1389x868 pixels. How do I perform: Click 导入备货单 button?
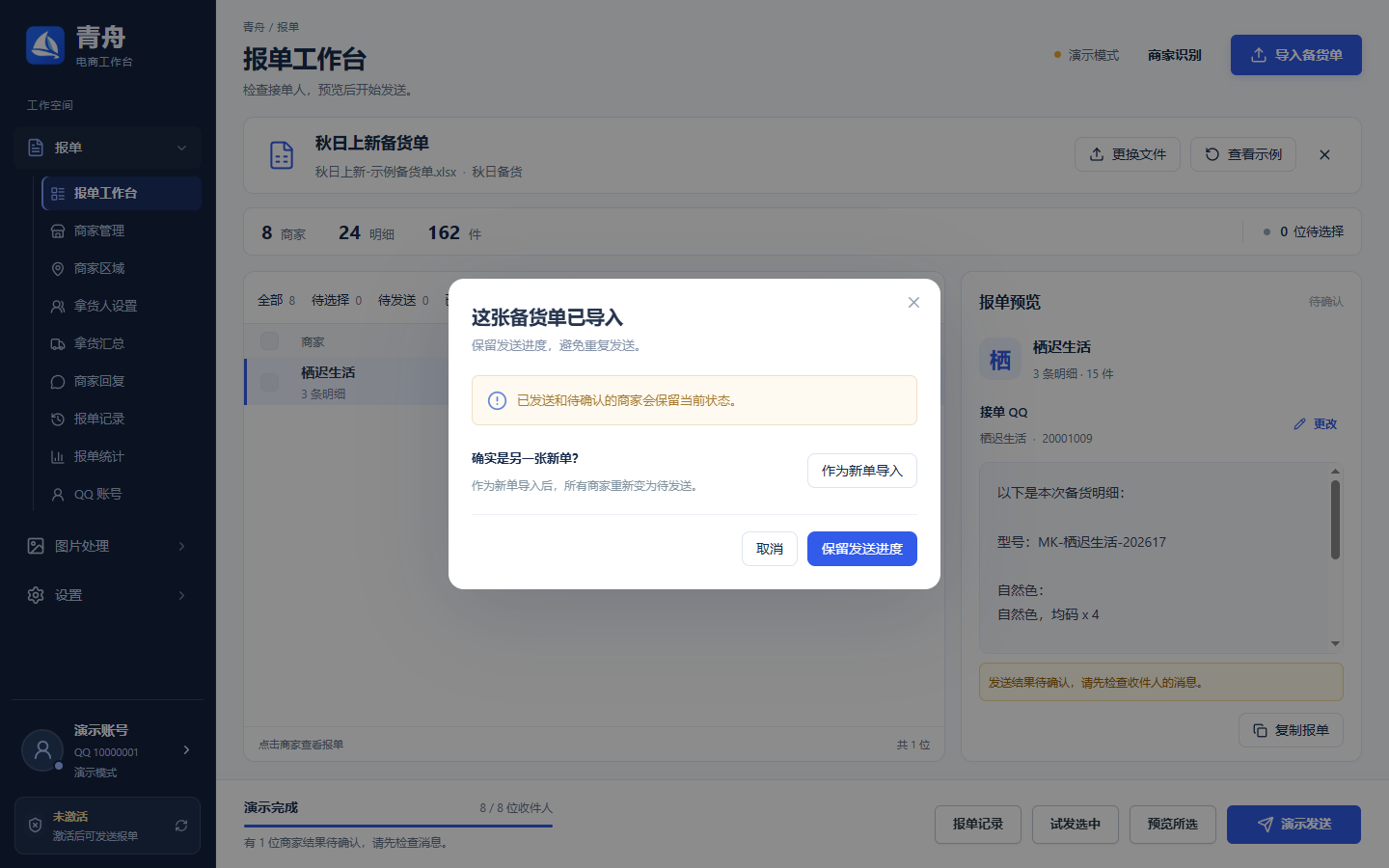pos(1296,55)
